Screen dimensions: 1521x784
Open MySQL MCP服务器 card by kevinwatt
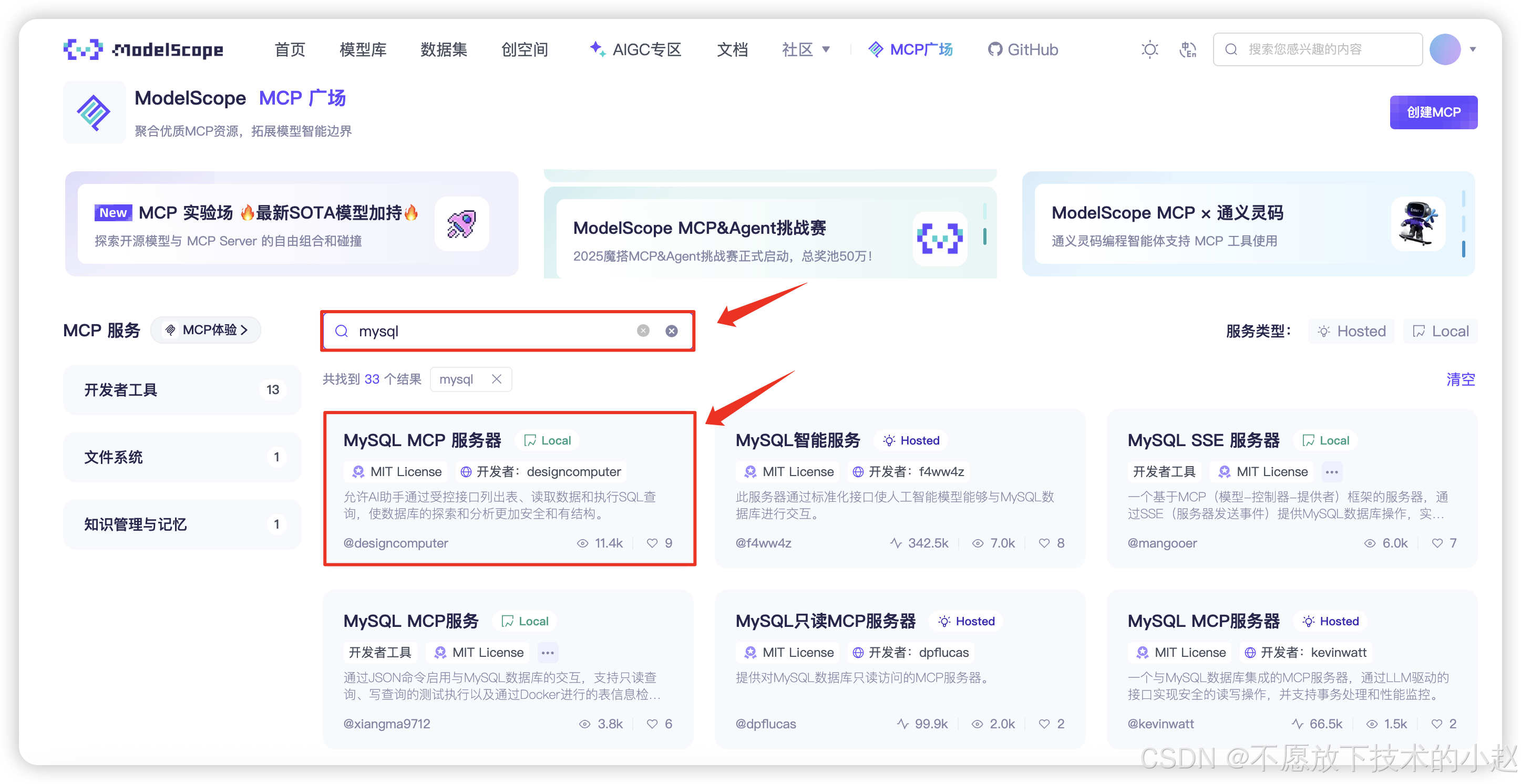pos(1204,621)
